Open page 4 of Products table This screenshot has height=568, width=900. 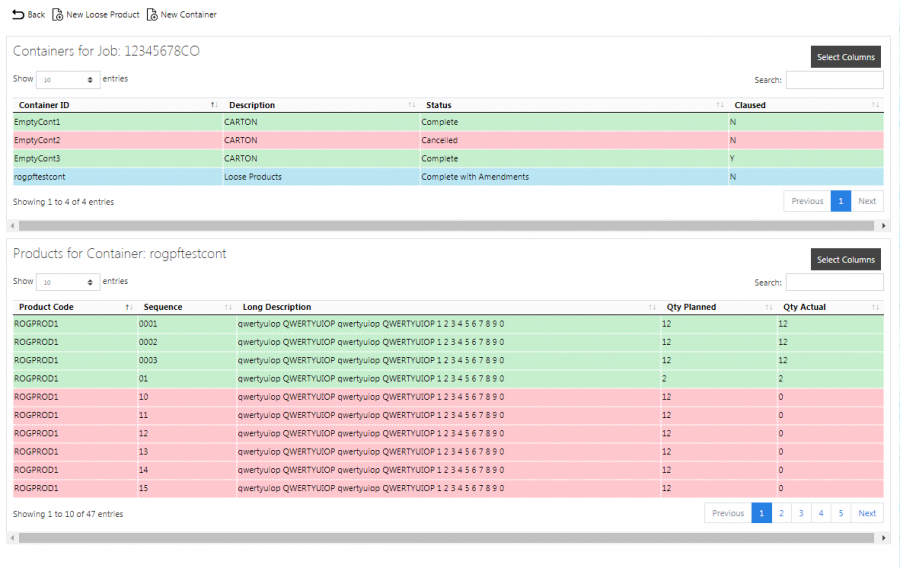[x=821, y=513]
